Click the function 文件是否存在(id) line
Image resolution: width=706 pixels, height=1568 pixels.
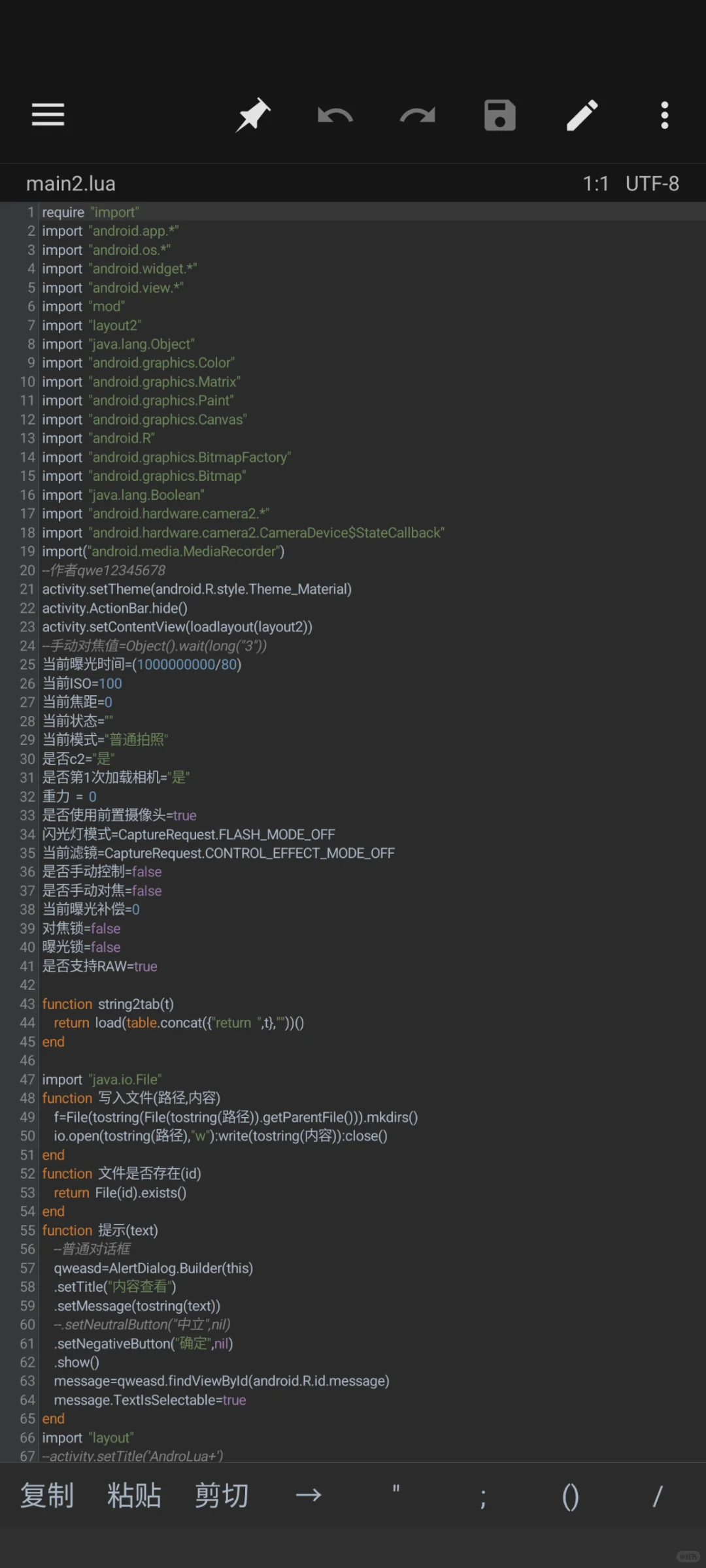click(x=122, y=1173)
